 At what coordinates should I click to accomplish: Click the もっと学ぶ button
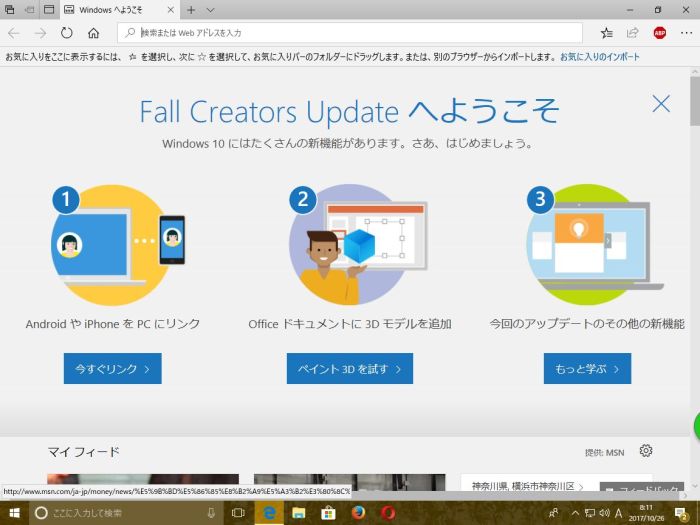(587, 368)
